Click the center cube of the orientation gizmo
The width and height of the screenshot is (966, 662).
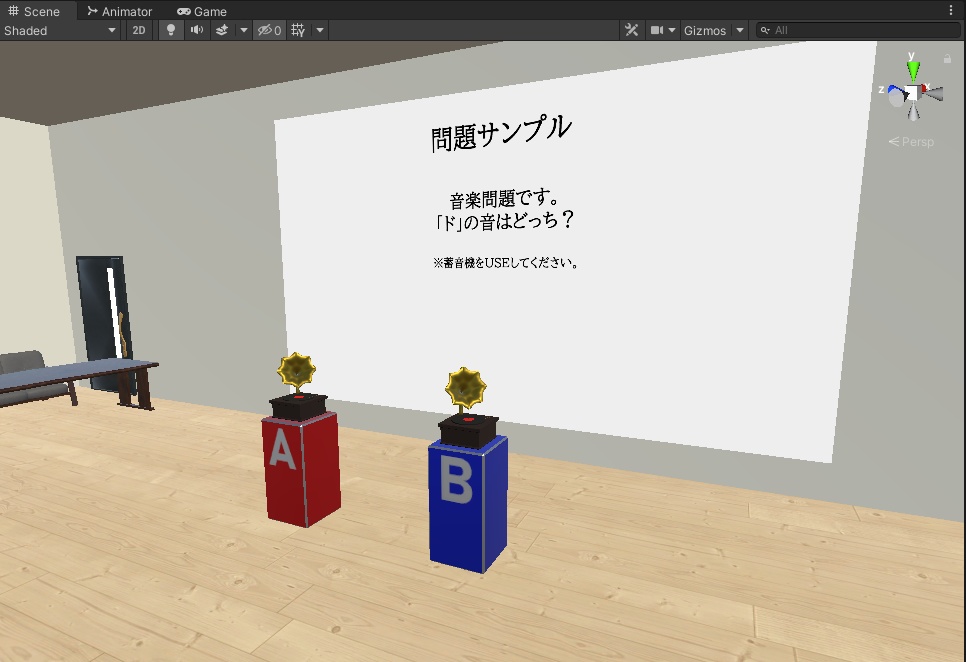[x=913, y=93]
